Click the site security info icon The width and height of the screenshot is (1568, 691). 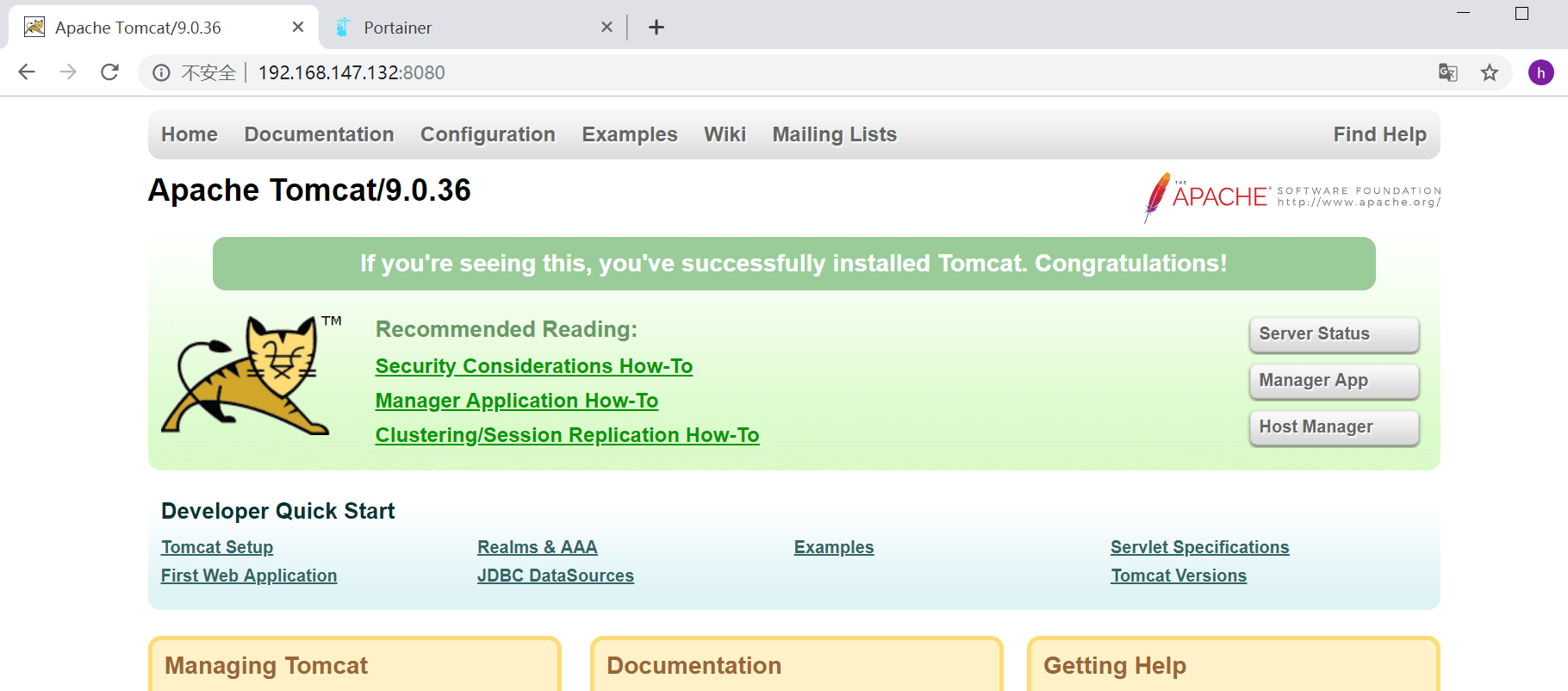point(161,72)
